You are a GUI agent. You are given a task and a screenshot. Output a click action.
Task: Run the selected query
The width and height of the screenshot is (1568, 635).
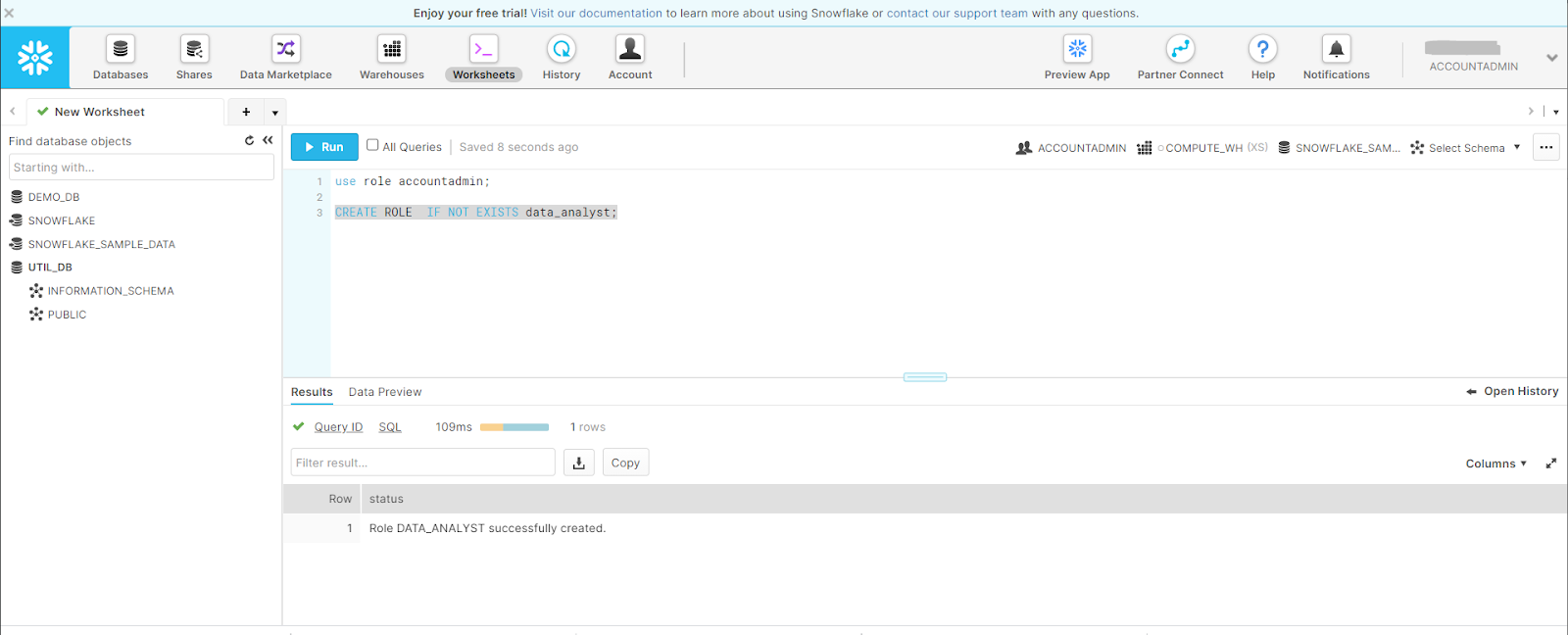click(x=324, y=147)
